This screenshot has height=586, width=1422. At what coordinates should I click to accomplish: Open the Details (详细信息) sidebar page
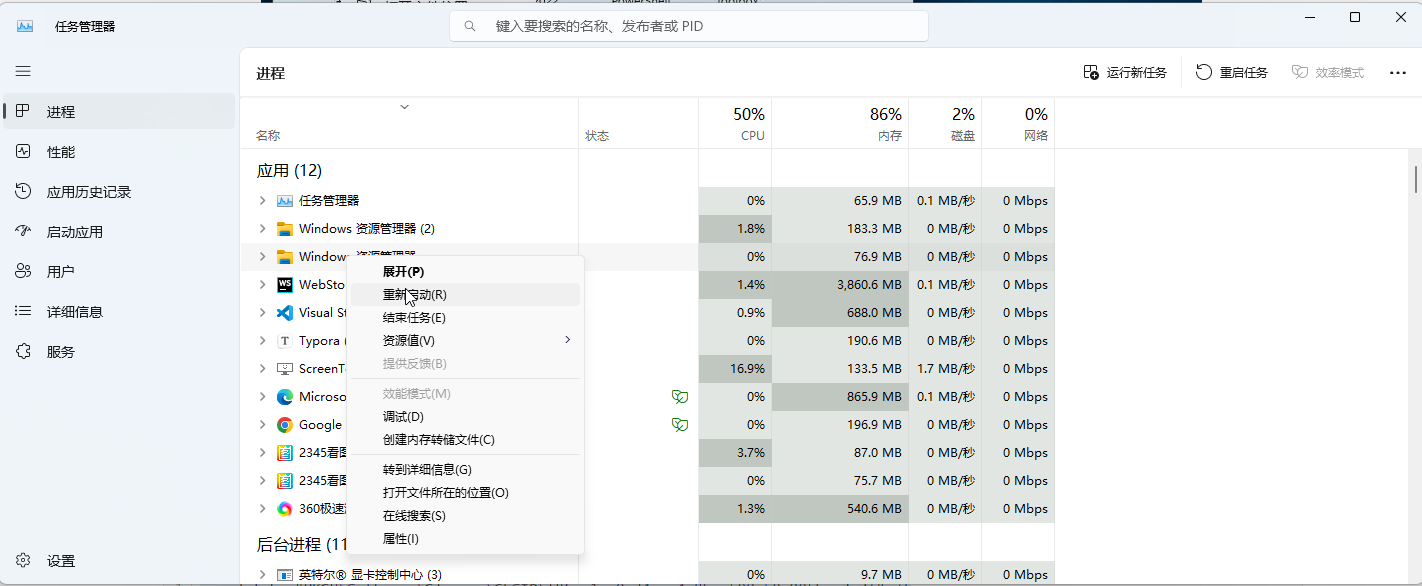74,312
